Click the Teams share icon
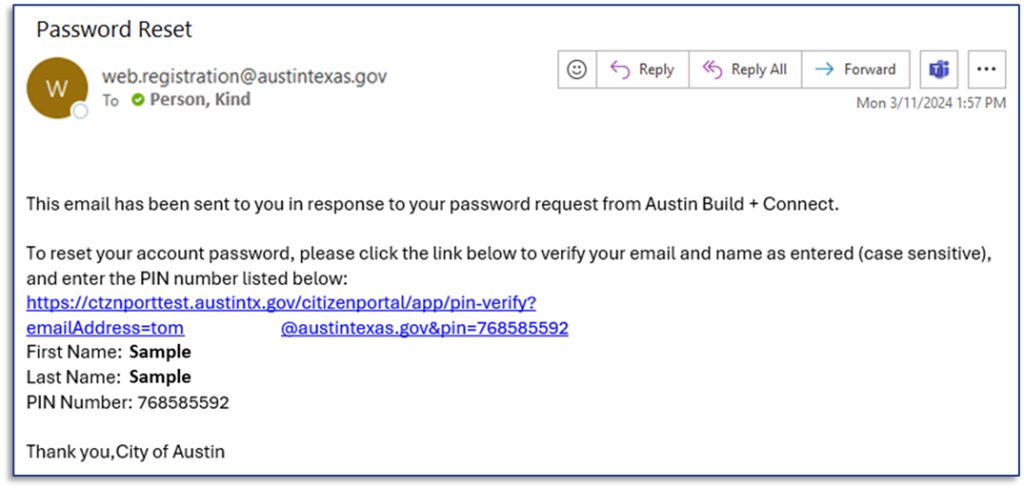1024x489 pixels. 938,70
